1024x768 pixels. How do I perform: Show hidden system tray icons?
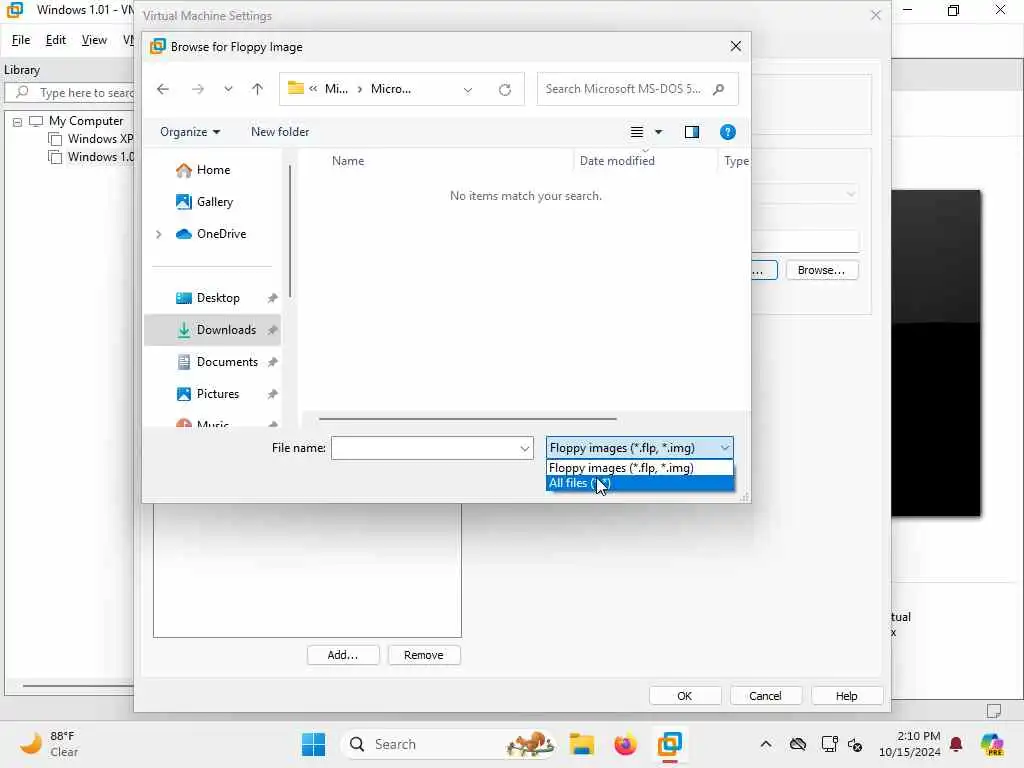[x=766, y=744]
